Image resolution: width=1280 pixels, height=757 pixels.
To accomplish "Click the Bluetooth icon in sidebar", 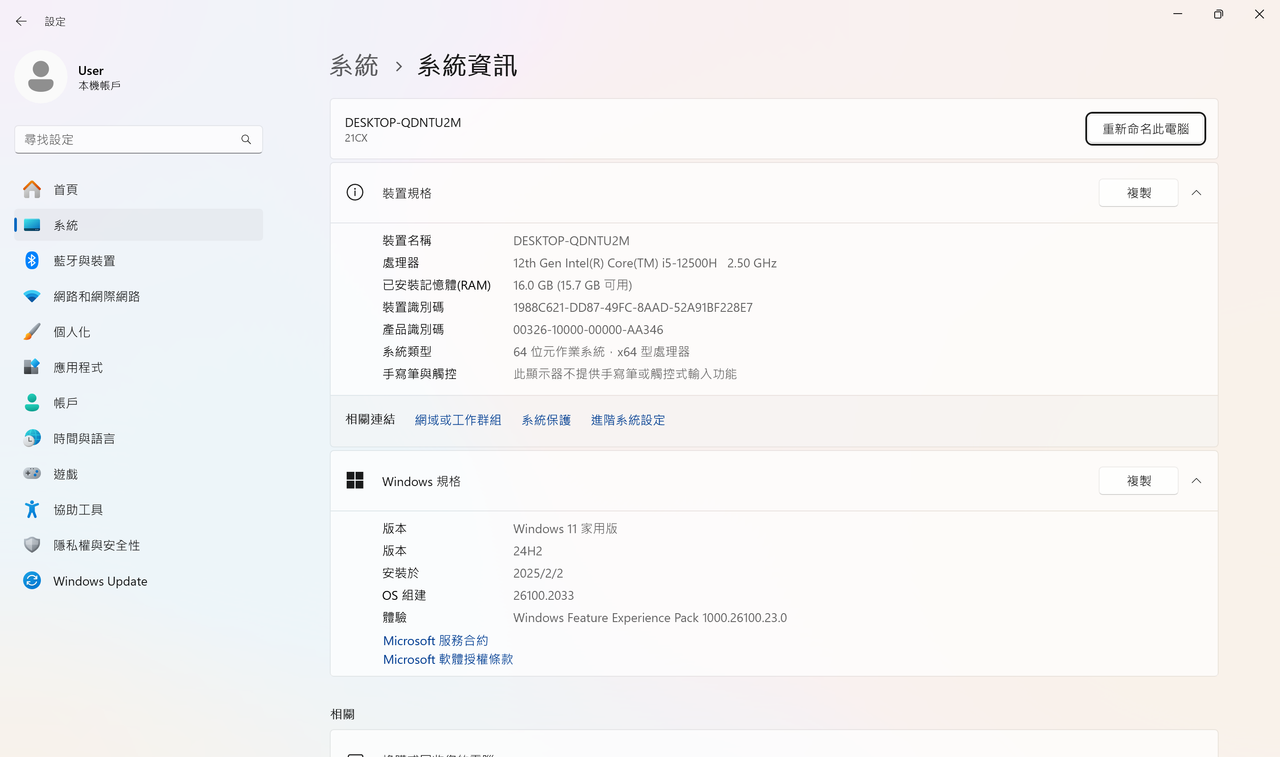I will [x=32, y=260].
